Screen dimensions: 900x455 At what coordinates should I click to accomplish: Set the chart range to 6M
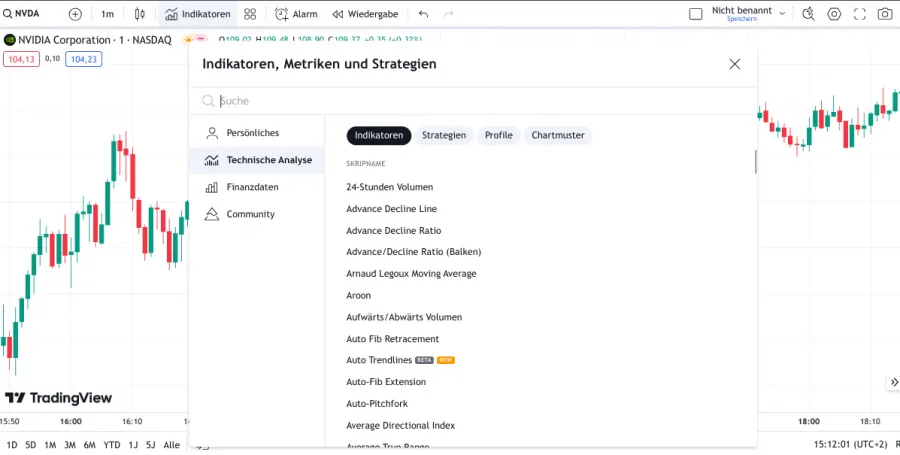[x=90, y=445]
